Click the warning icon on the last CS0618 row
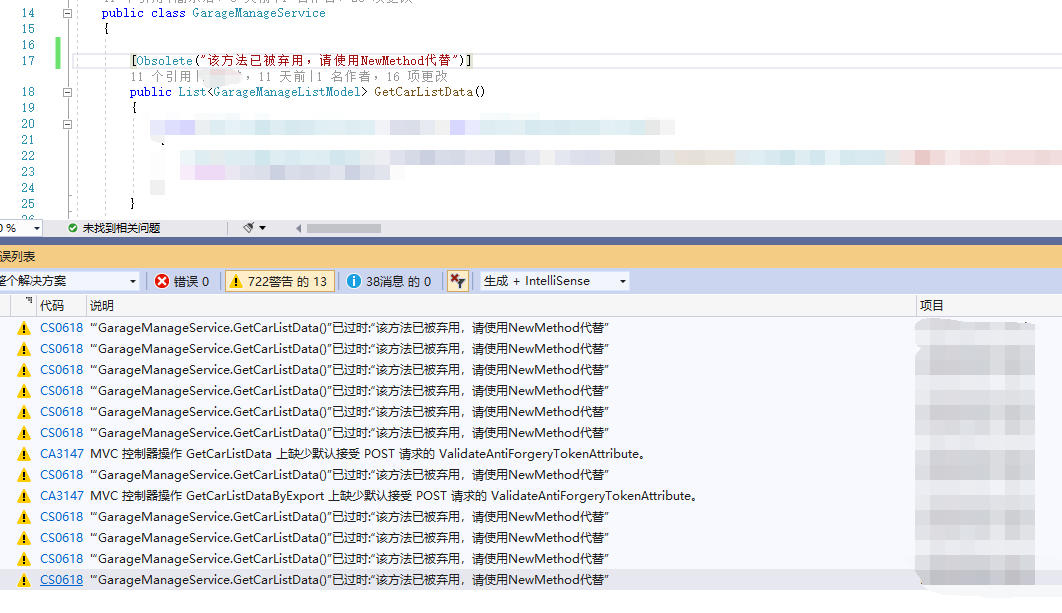This screenshot has width=1062, height=613. pyautogui.click(x=23, y=580)
